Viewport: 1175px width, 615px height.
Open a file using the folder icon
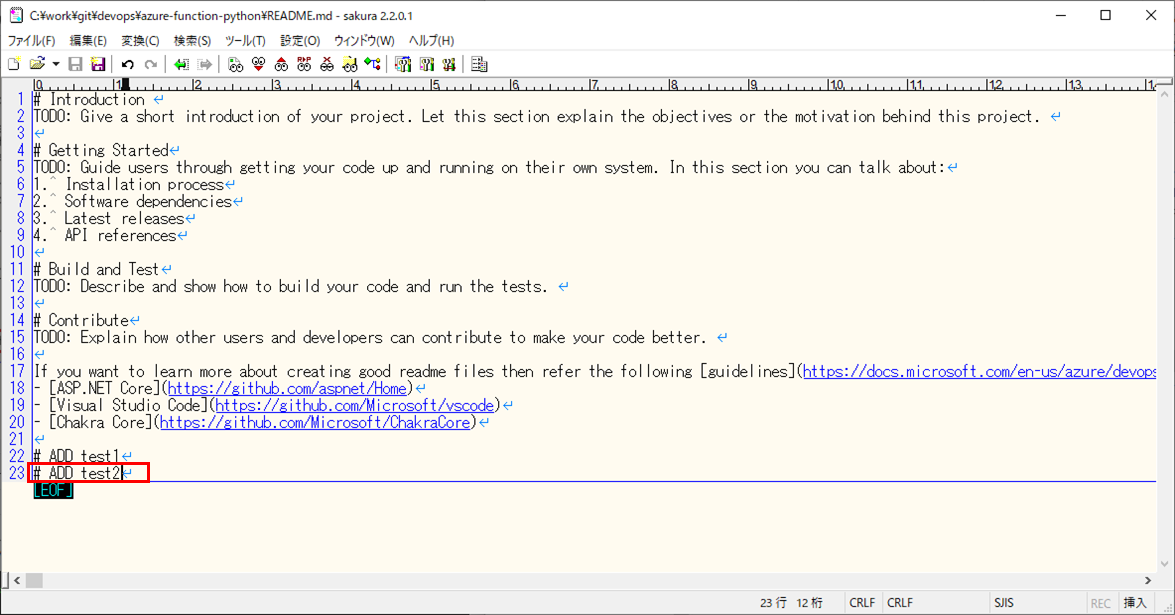pyautogui.click(x=37, y=64)
